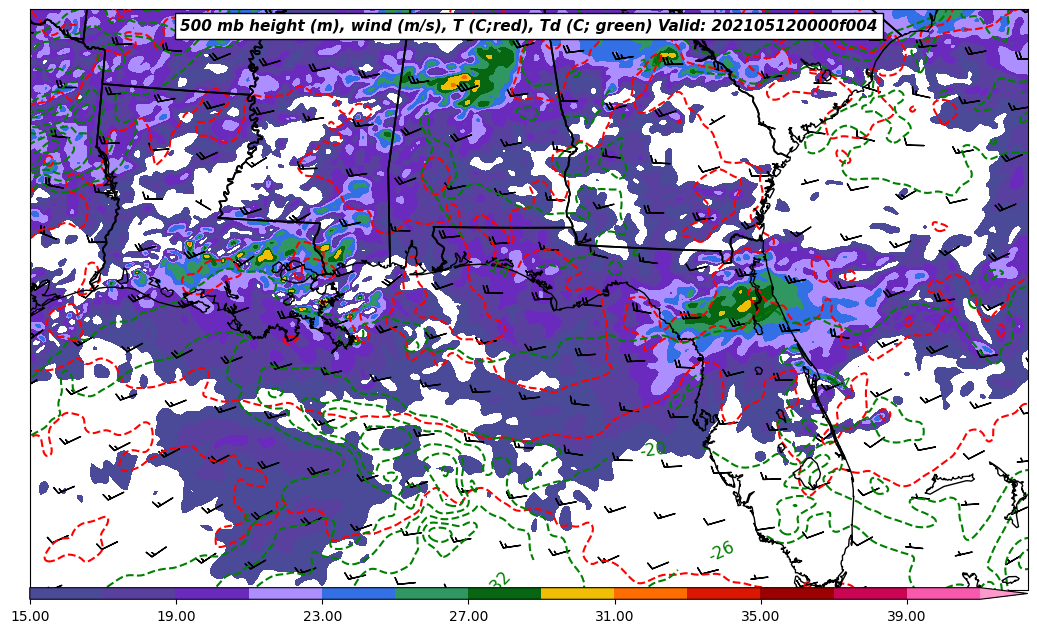Click the 39.00 colorbar tick label

click(x=906, y=616)
